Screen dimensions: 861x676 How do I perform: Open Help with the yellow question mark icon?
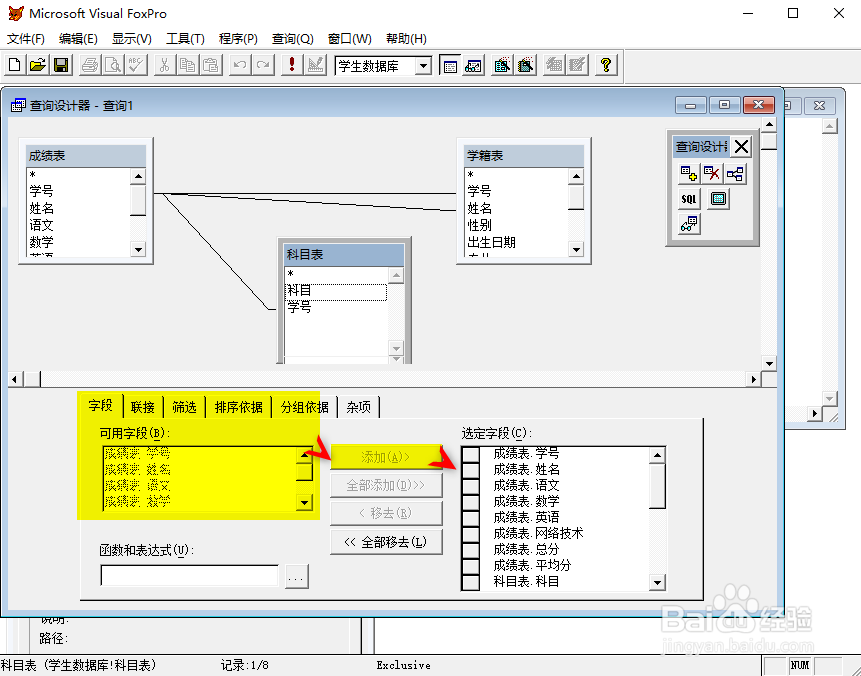coord(606,65)
